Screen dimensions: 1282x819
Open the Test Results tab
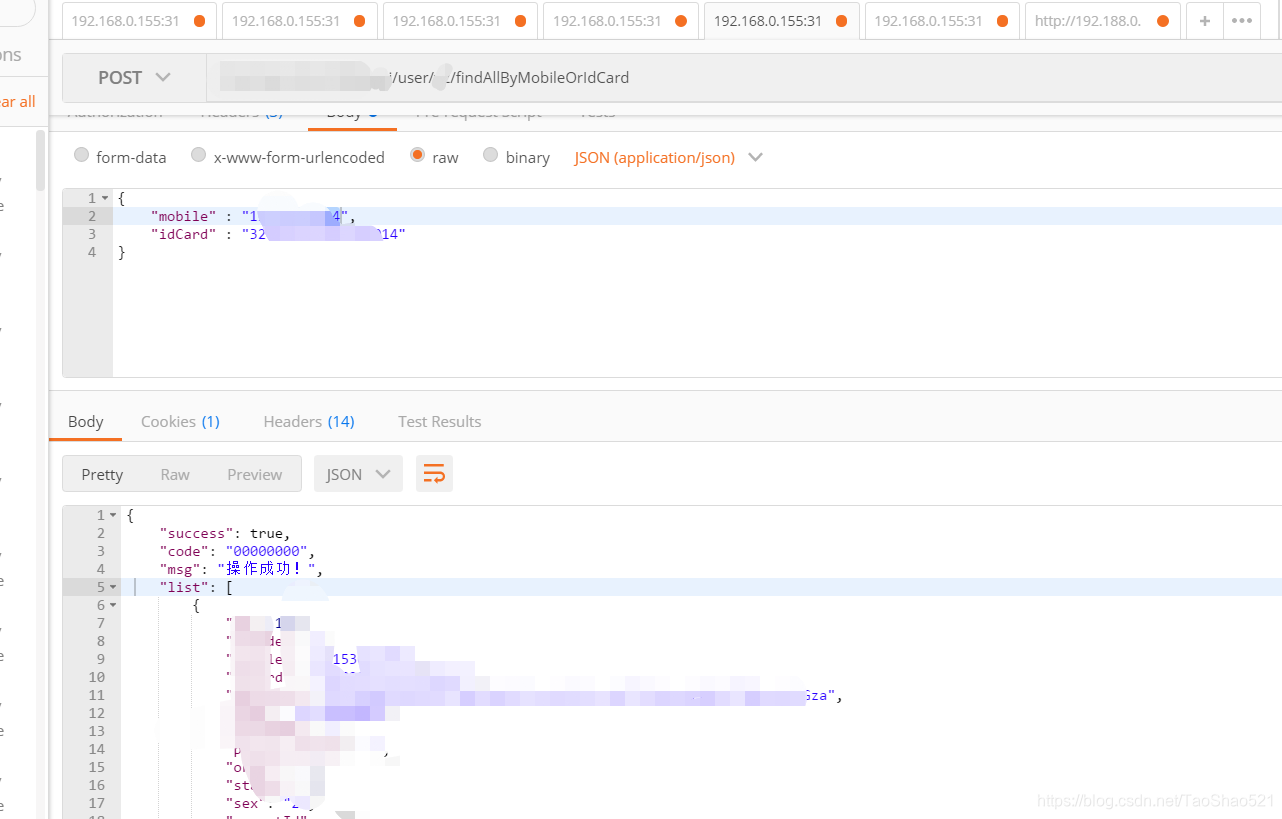[x=440, y=421]
